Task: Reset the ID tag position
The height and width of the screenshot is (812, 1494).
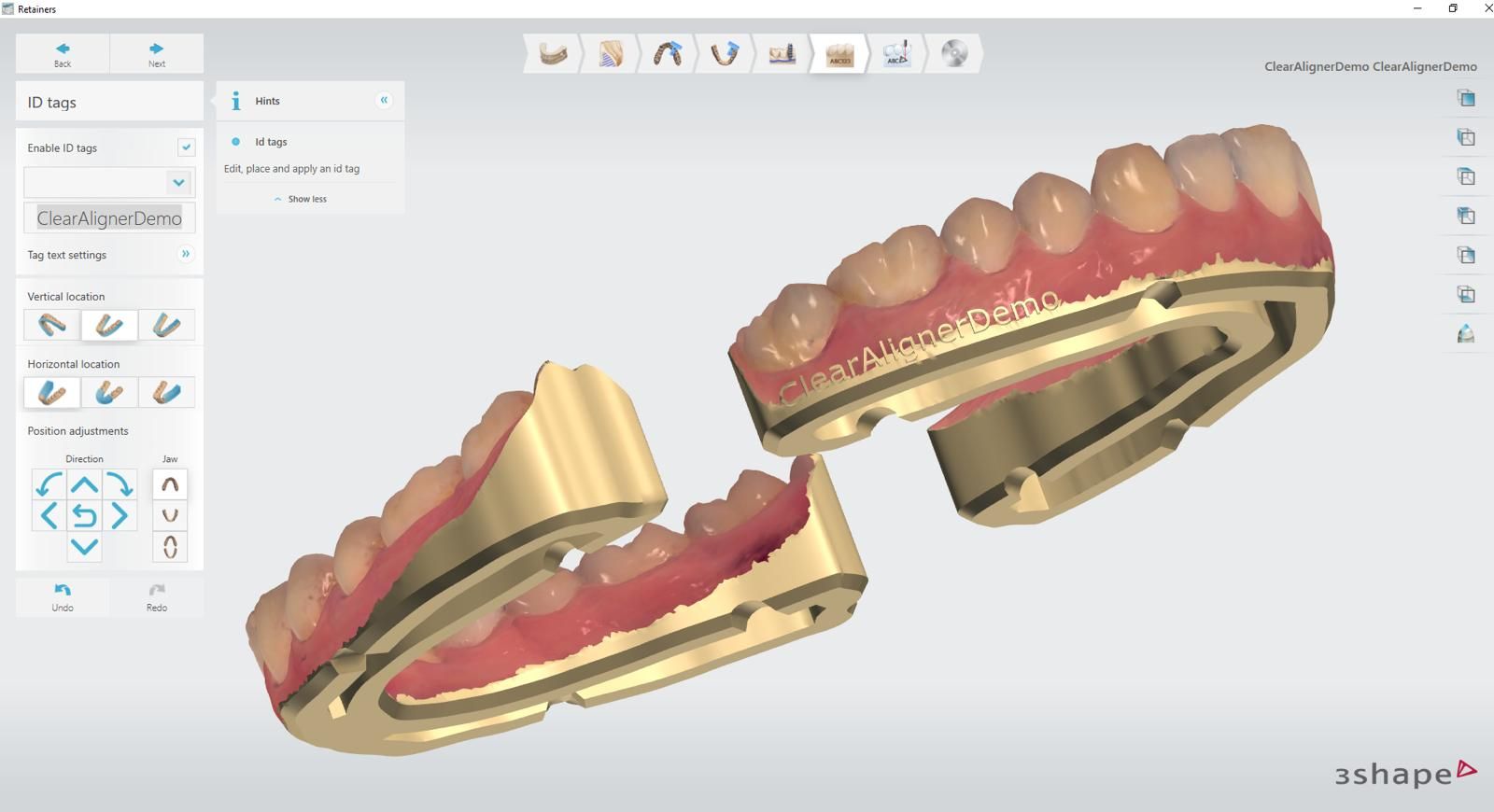Action: click(x=84, y=515)
